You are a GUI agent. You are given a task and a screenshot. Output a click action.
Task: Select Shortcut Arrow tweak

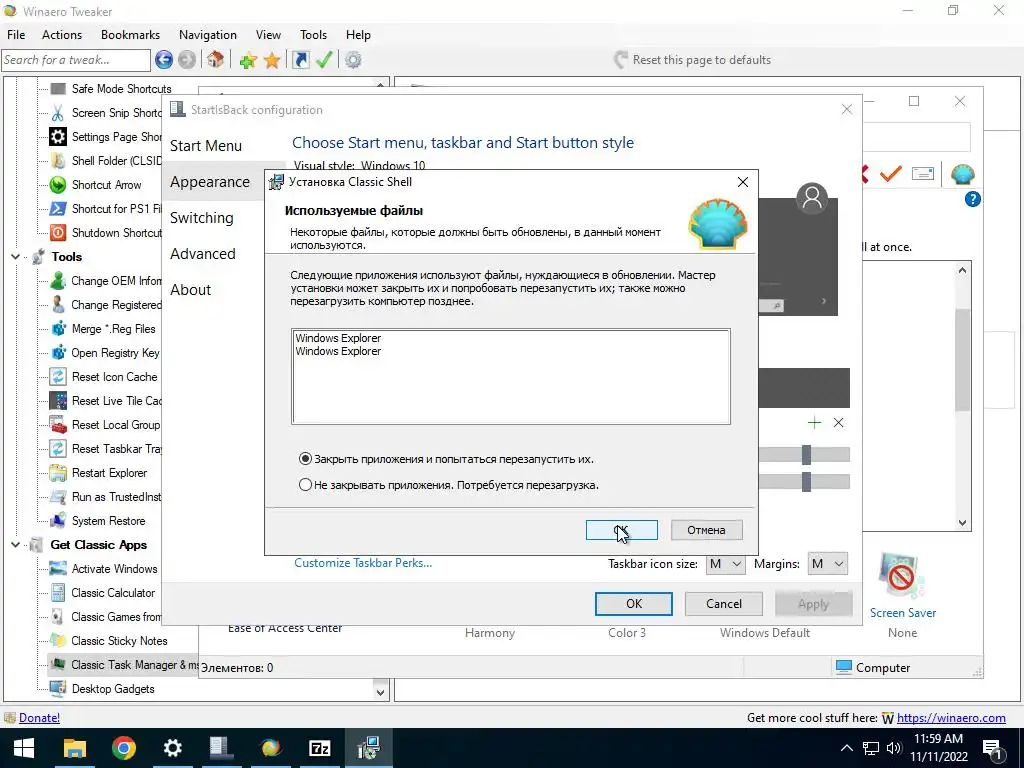coord(106,185)
